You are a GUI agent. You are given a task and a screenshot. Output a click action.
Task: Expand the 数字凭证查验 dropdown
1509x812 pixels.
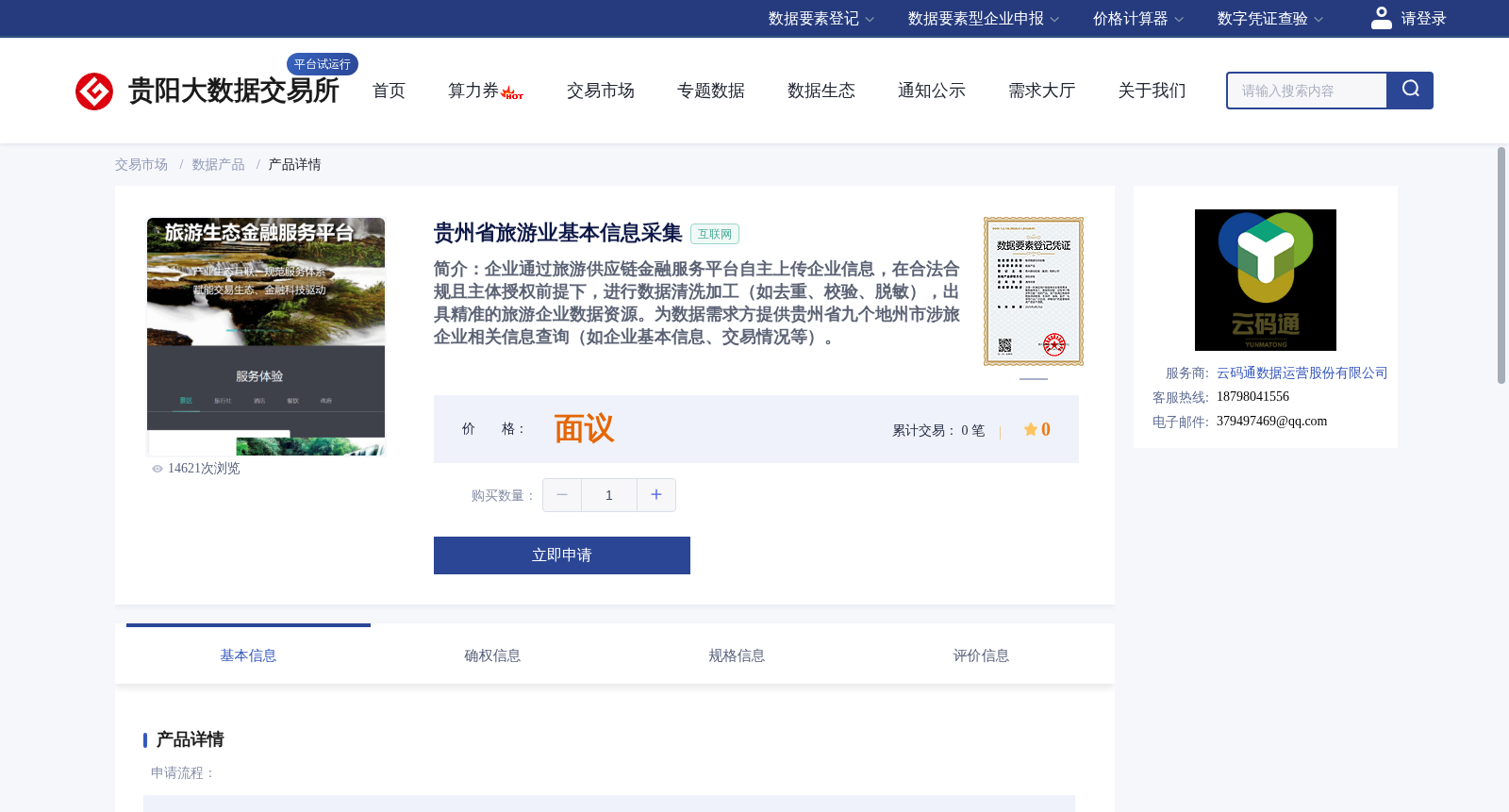[x=1269, y=19]
